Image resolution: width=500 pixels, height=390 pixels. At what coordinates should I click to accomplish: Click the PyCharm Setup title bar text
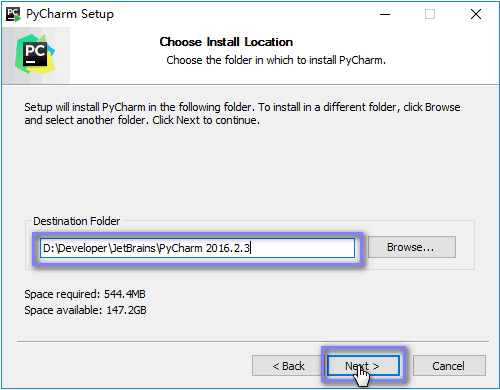click(x=70, y=14)
